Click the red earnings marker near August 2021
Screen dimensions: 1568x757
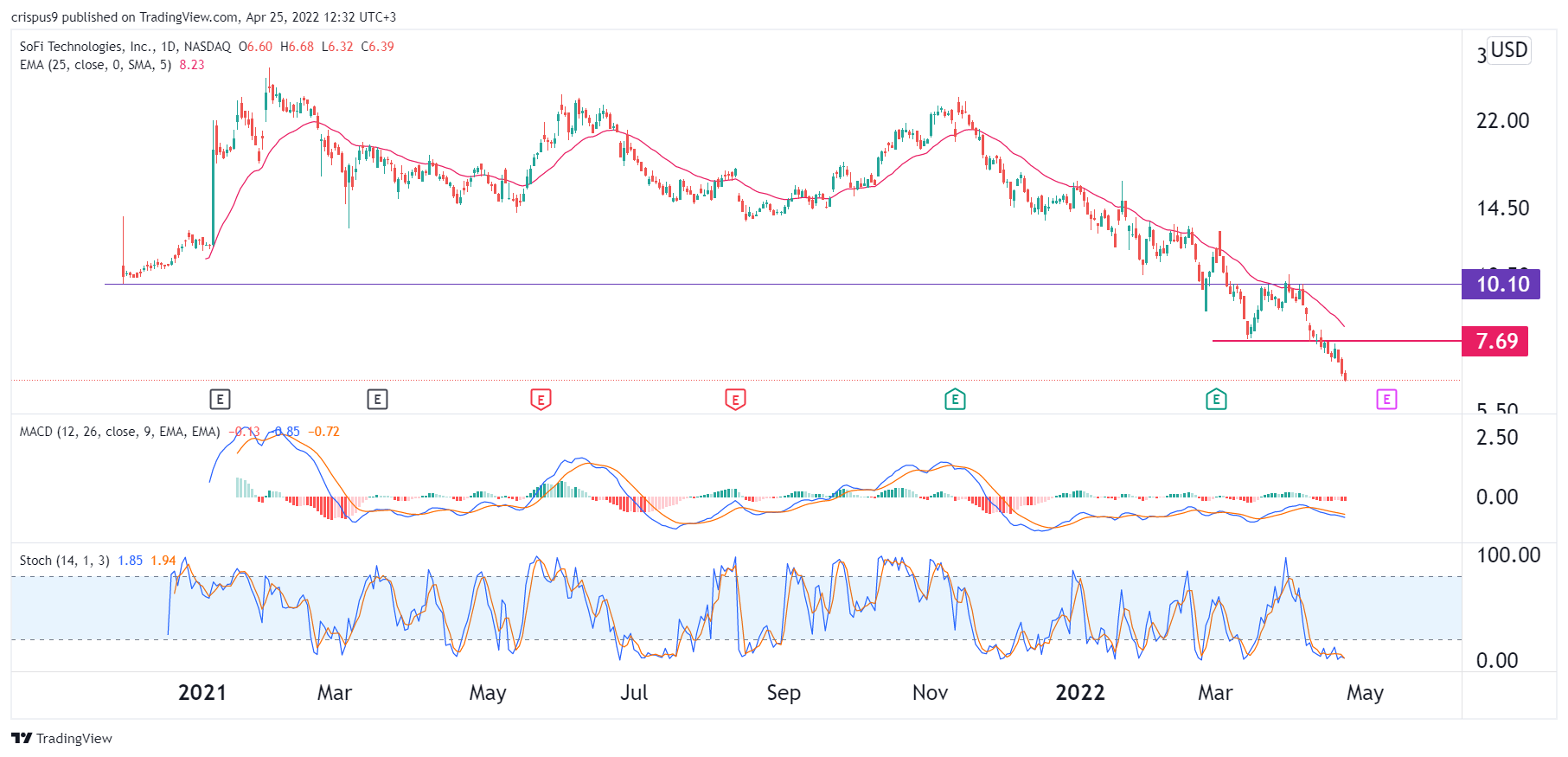tap(735, 400)
